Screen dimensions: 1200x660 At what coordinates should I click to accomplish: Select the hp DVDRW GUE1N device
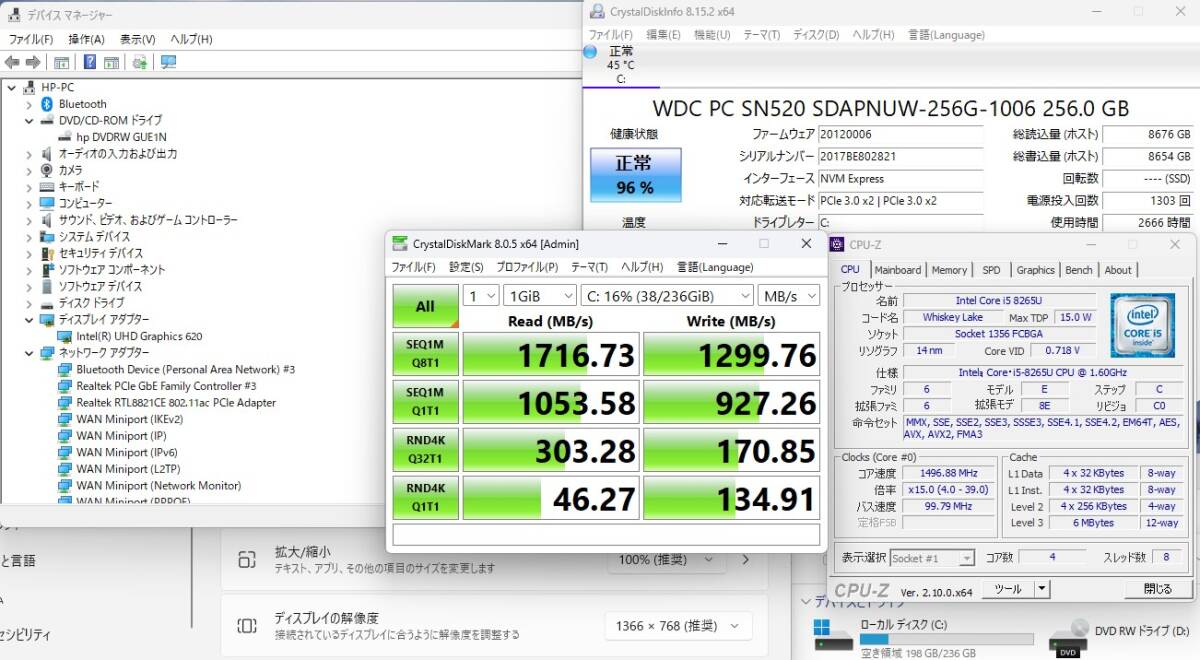tap(122, 137)
